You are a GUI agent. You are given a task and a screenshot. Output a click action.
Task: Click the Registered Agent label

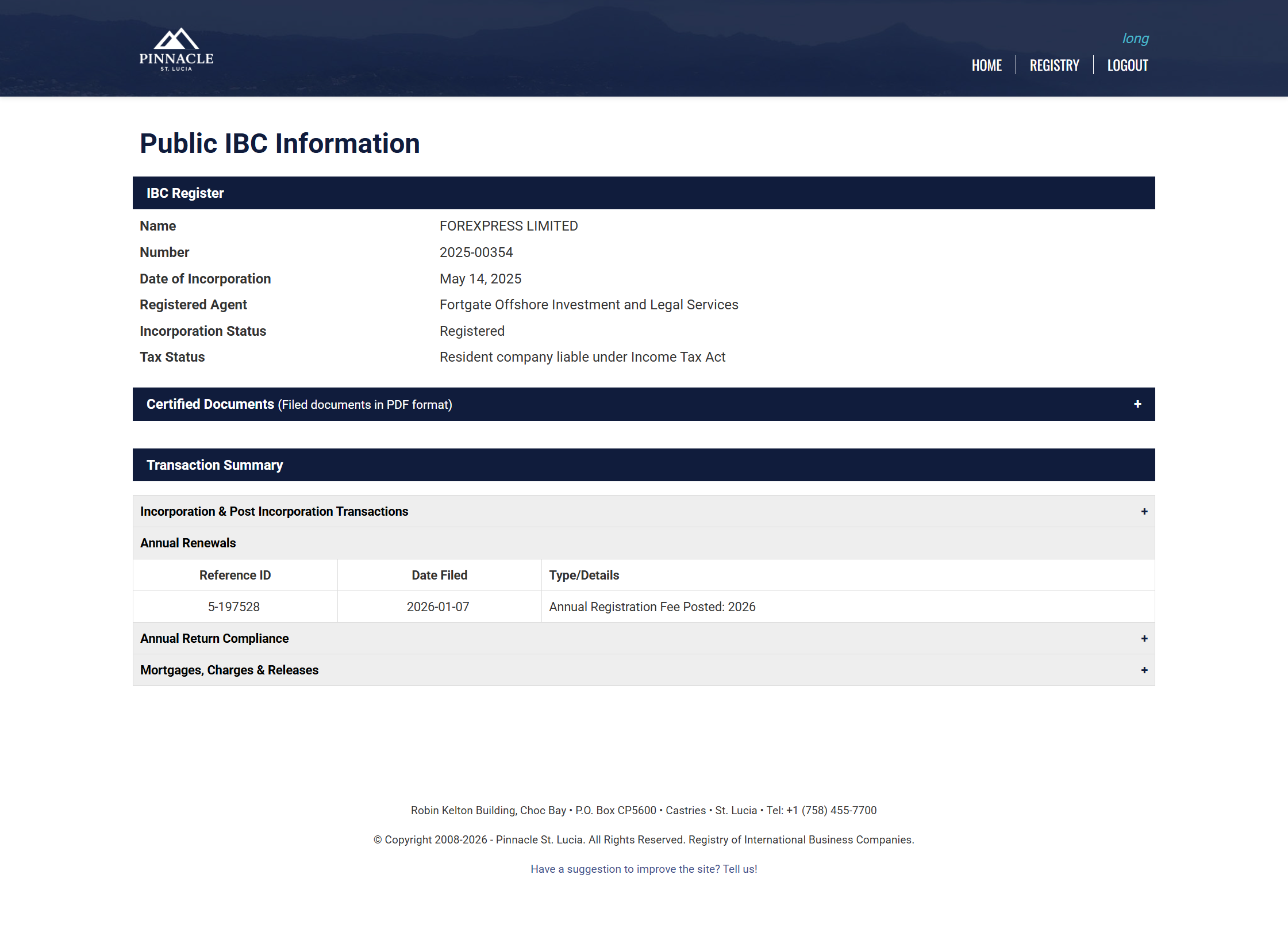coord(193,305)
